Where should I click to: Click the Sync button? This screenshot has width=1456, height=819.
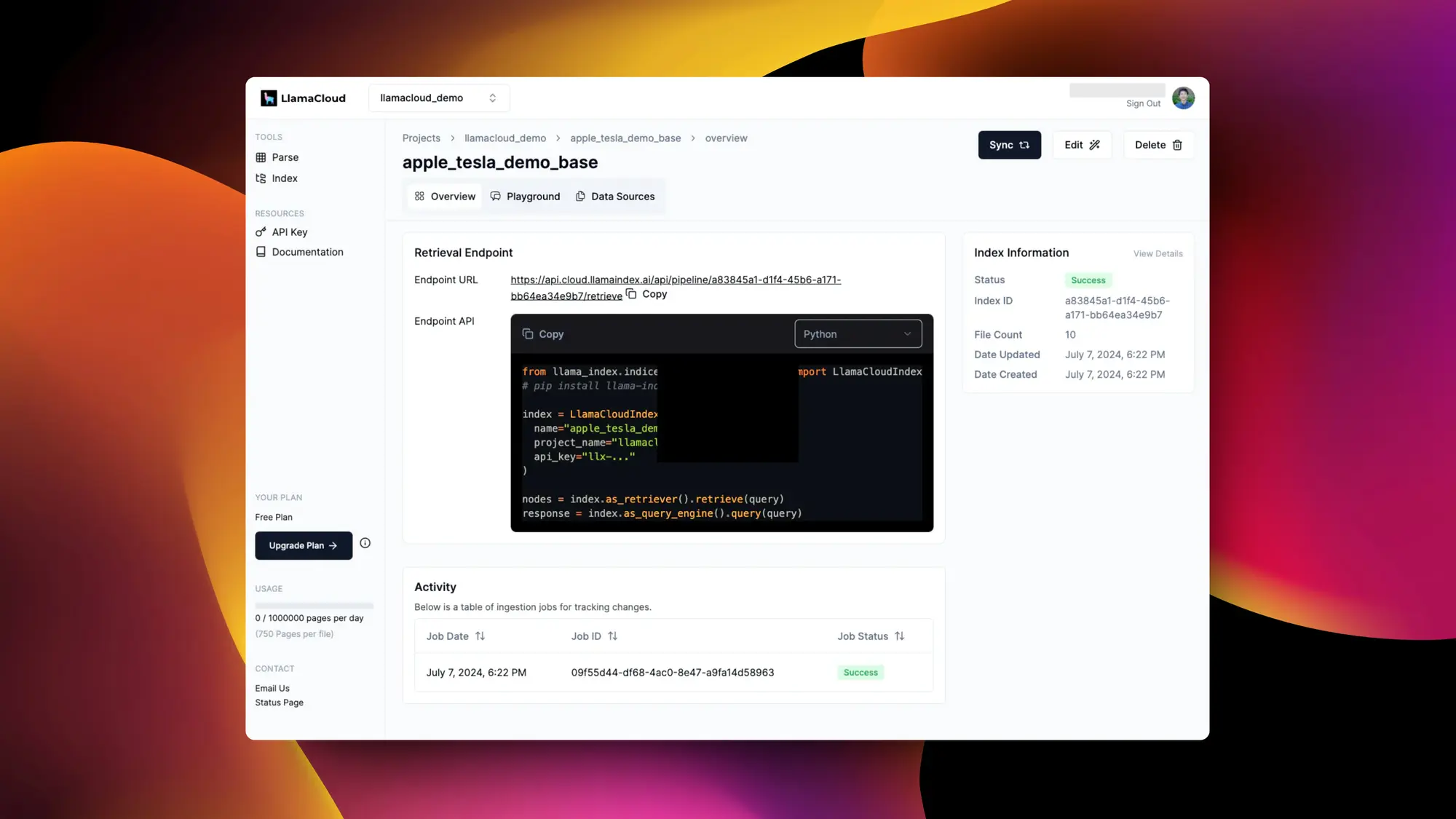[1009, 145]
